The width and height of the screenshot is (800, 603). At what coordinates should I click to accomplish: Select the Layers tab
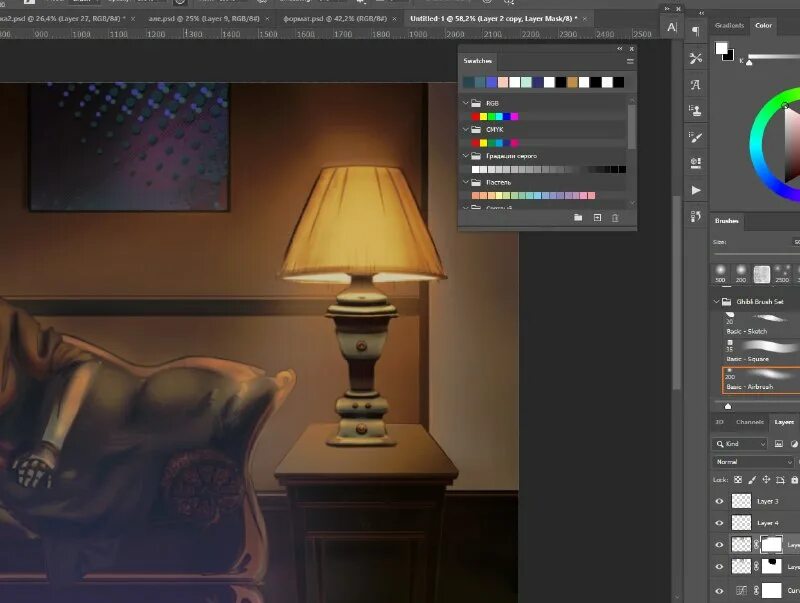(784, 422)
